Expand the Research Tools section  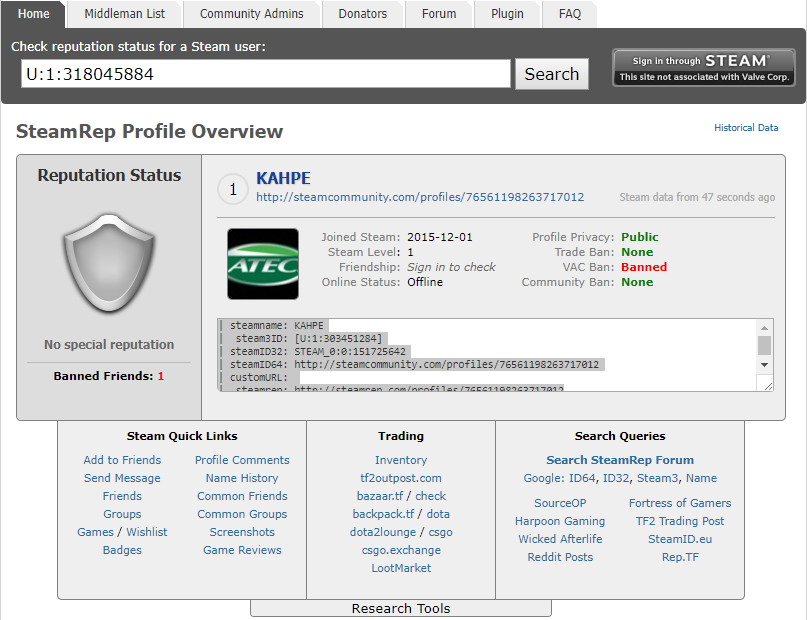coord(401,608)
